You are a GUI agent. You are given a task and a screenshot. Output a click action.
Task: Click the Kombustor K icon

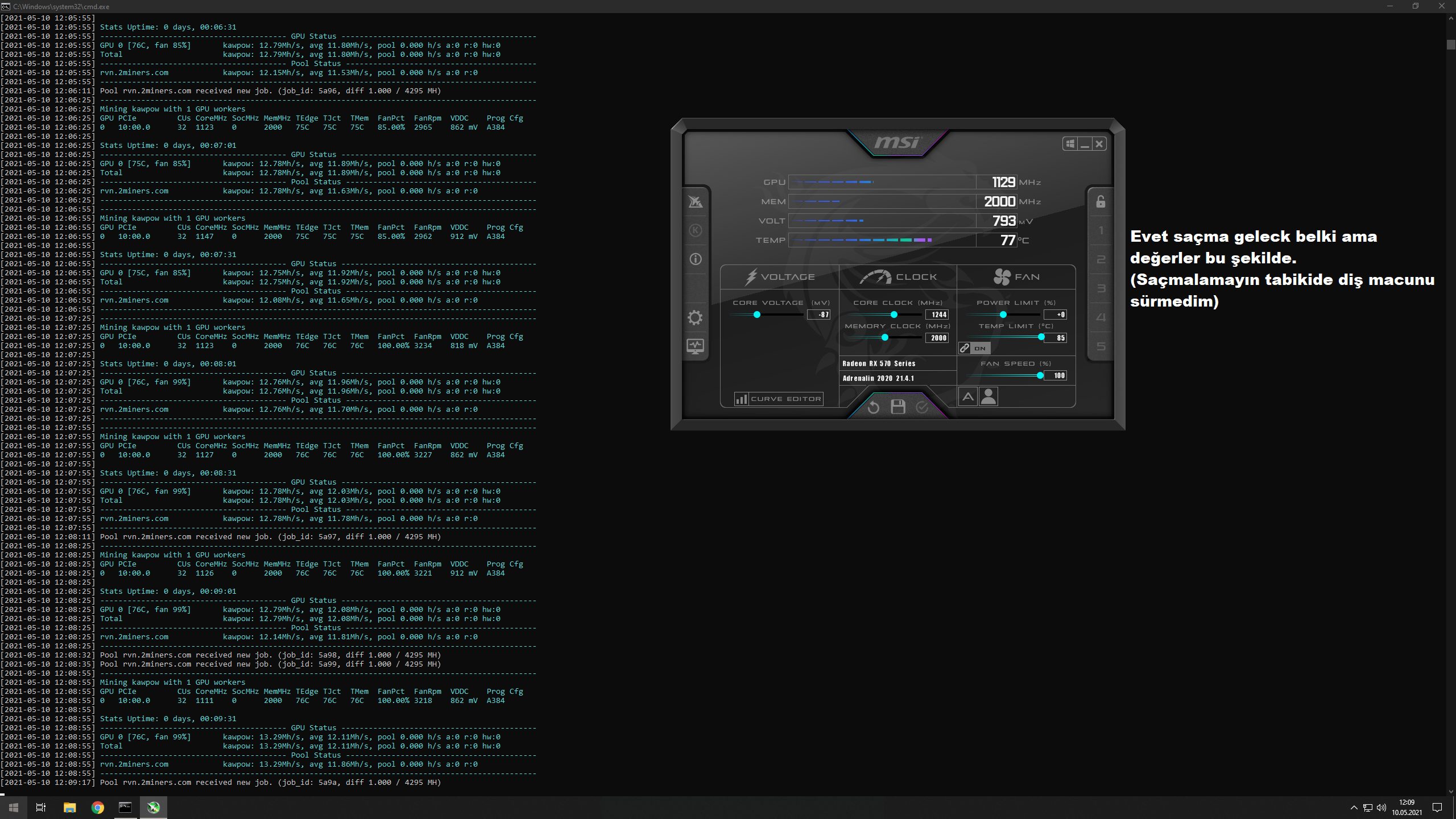[695, 230]
